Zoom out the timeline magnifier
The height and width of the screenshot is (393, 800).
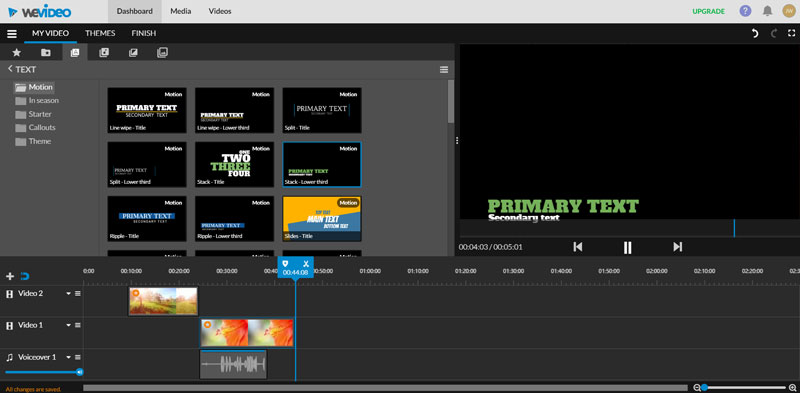point(696,388)
